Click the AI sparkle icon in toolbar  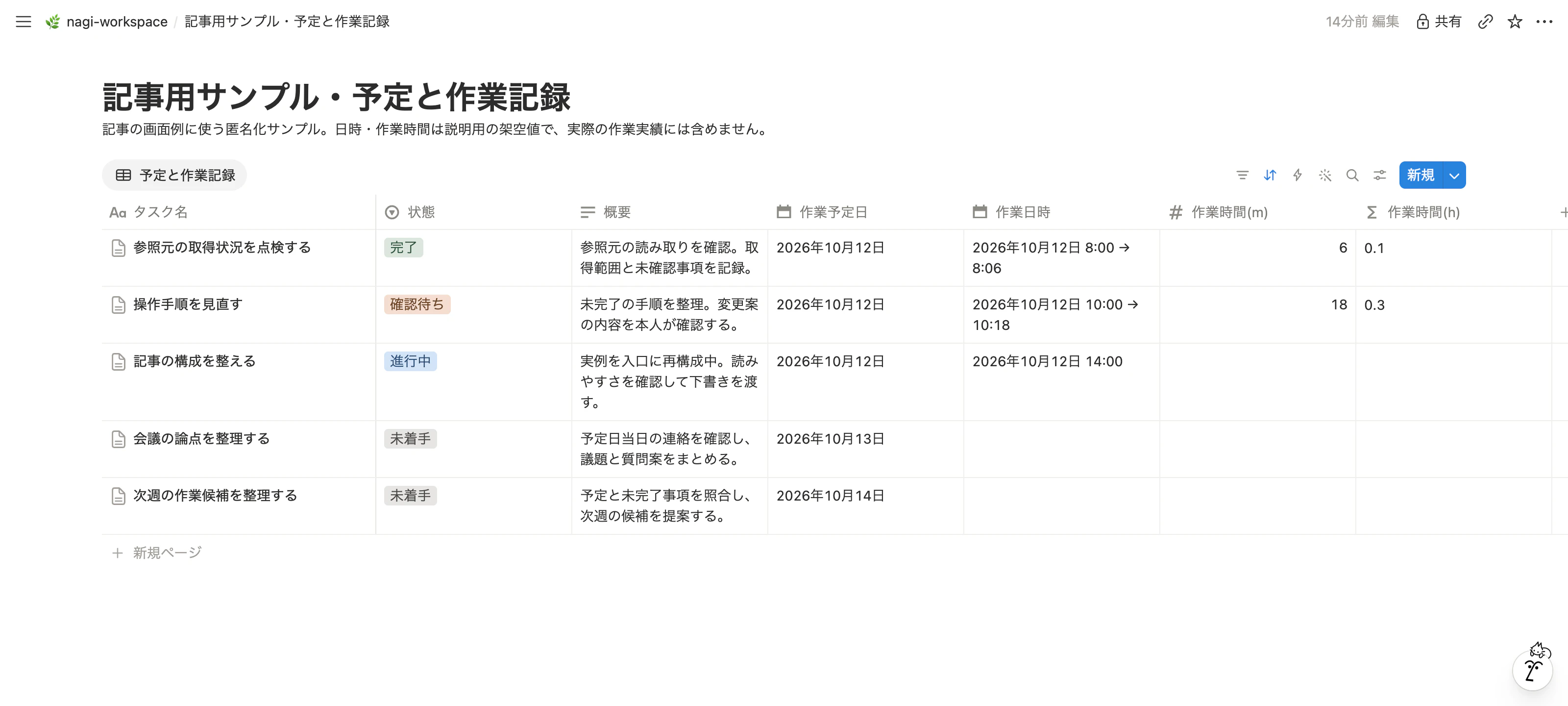pyautogui.click(x=1324, y=176)
